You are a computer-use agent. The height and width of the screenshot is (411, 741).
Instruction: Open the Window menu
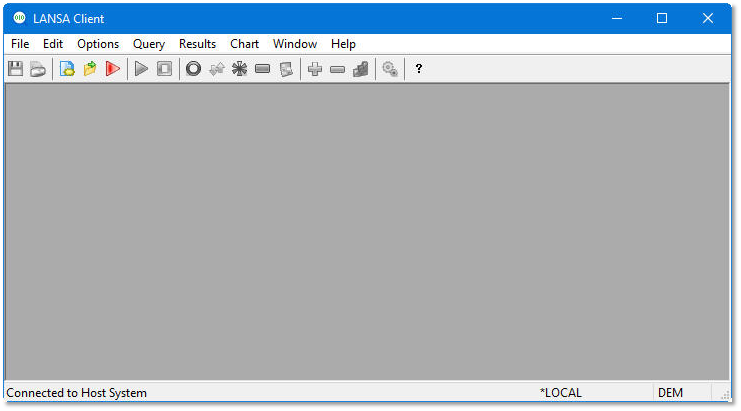point(295,44)
